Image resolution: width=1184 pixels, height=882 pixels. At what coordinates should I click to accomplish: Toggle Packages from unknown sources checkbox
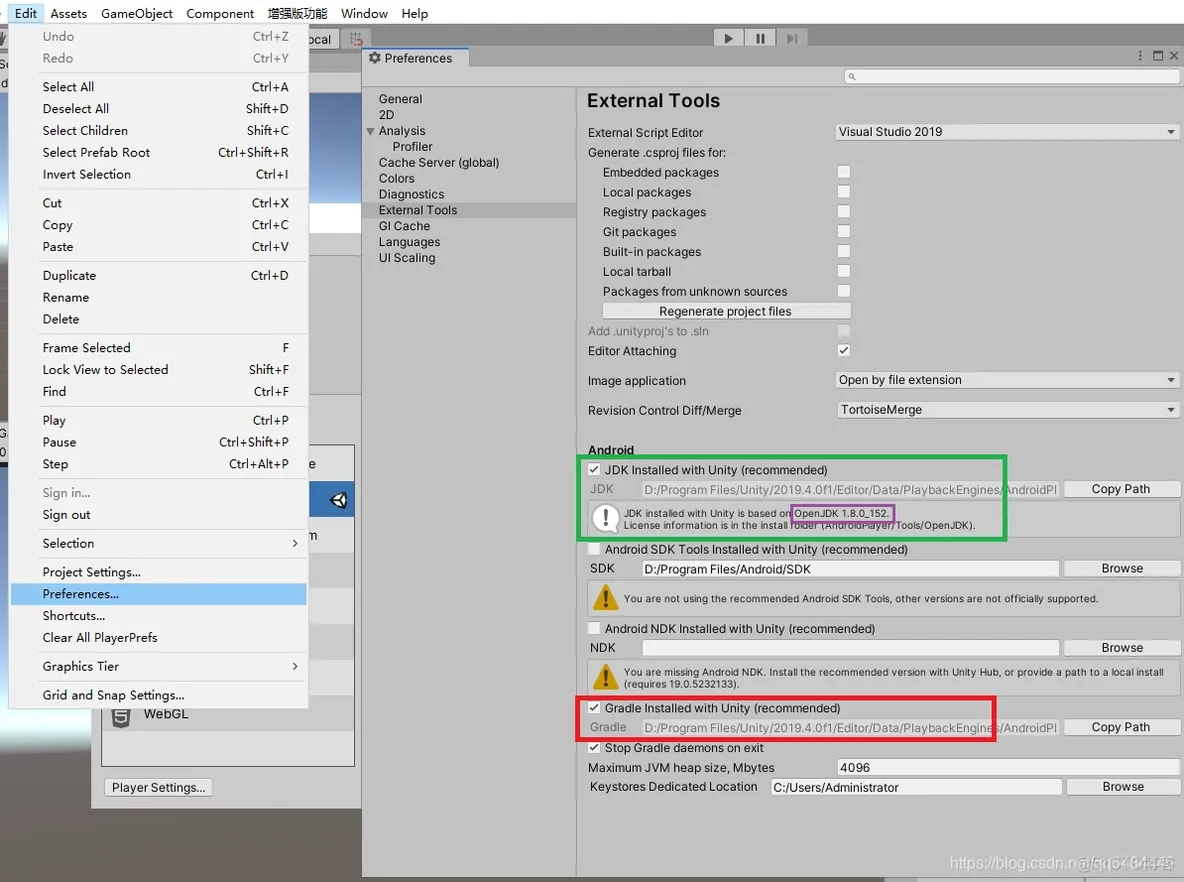coord(843,291)
